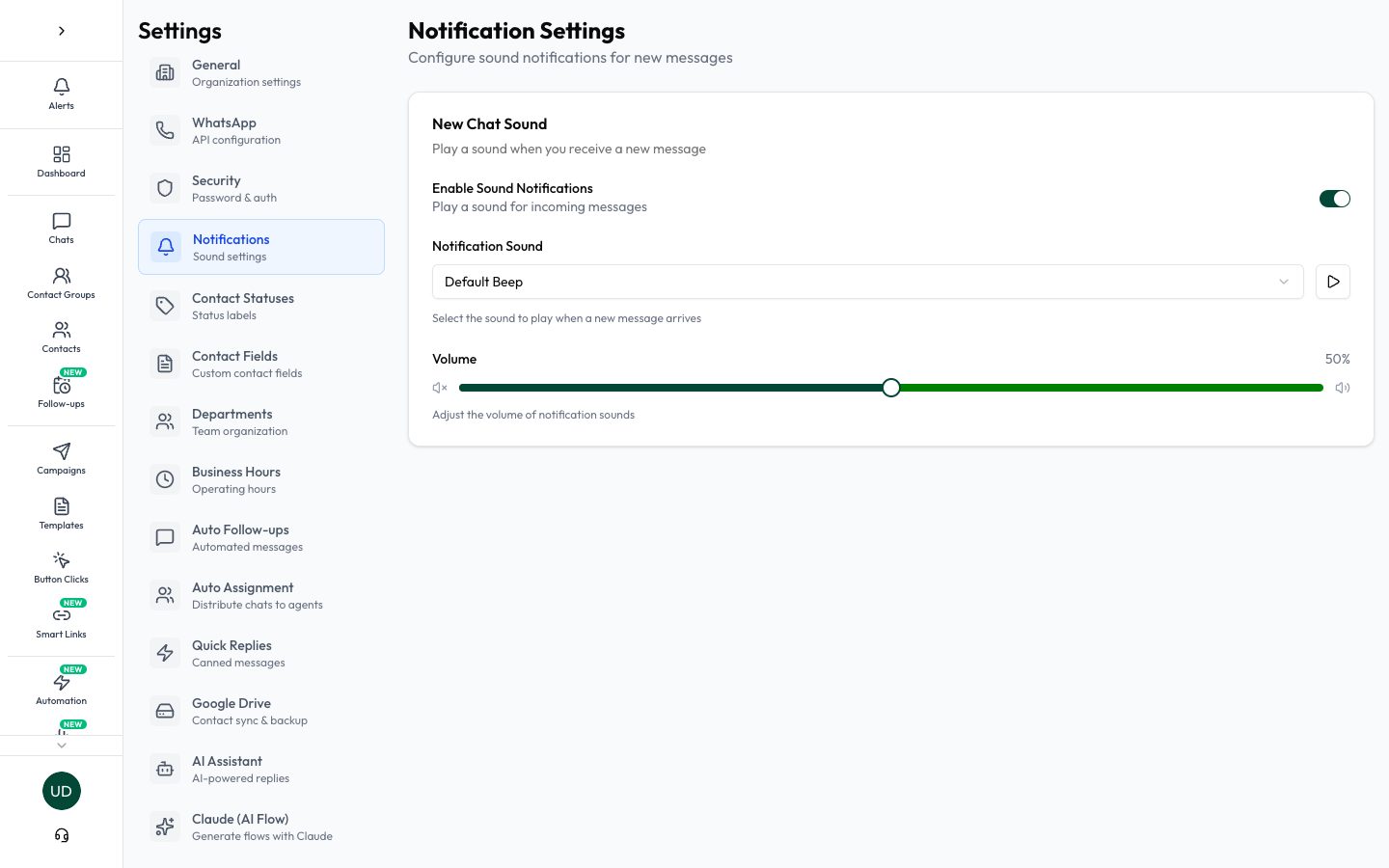Open Departments Team organization

click(261, 421)
